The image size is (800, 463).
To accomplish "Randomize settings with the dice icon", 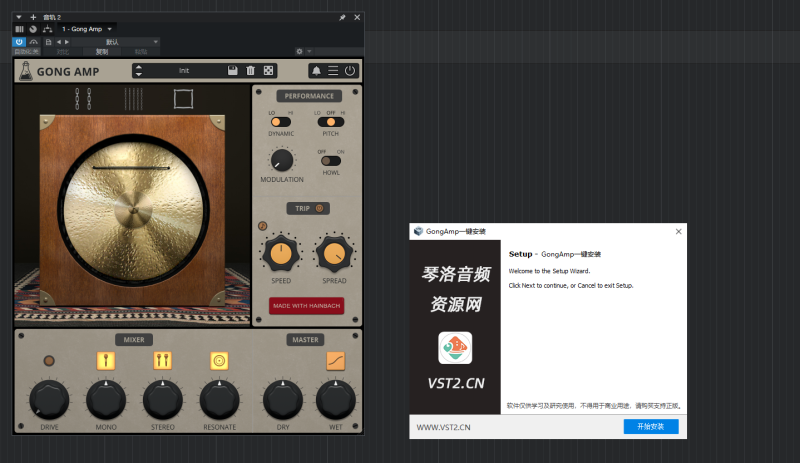I will click(268, 71).
